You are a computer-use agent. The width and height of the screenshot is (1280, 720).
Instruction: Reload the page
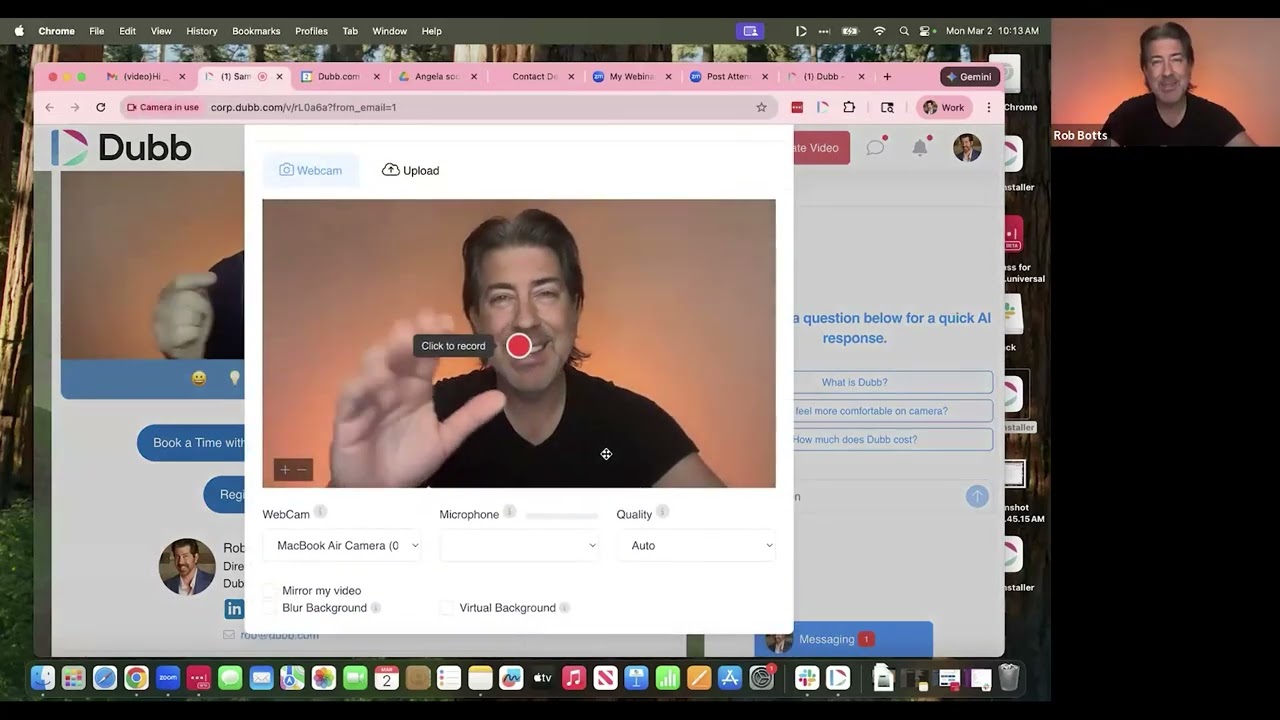point(101,107)
